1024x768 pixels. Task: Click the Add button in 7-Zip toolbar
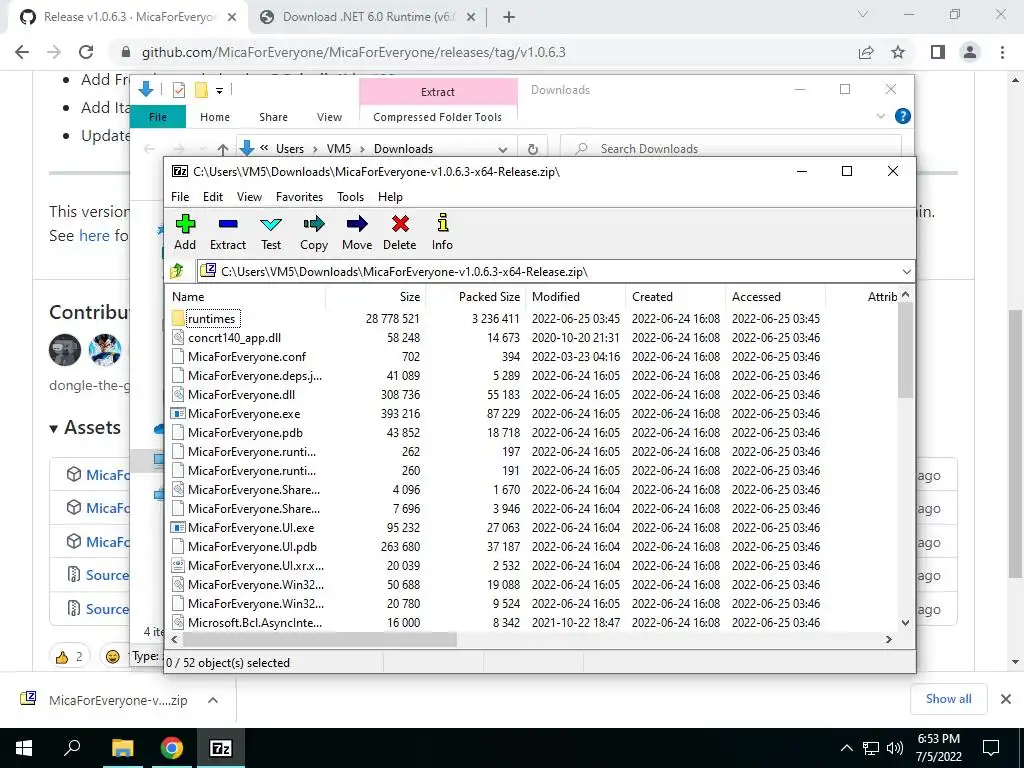pyautogui.click(x=185, y=232)
